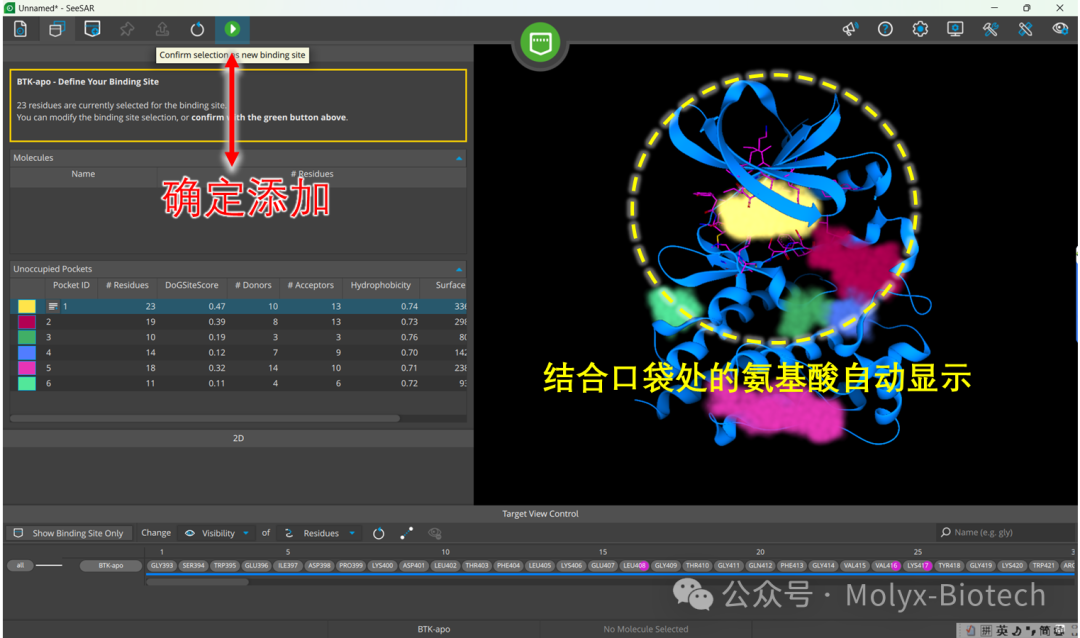Click the 英 input method tray icon
The image size is (1080, 638).
click(1002, 630)
